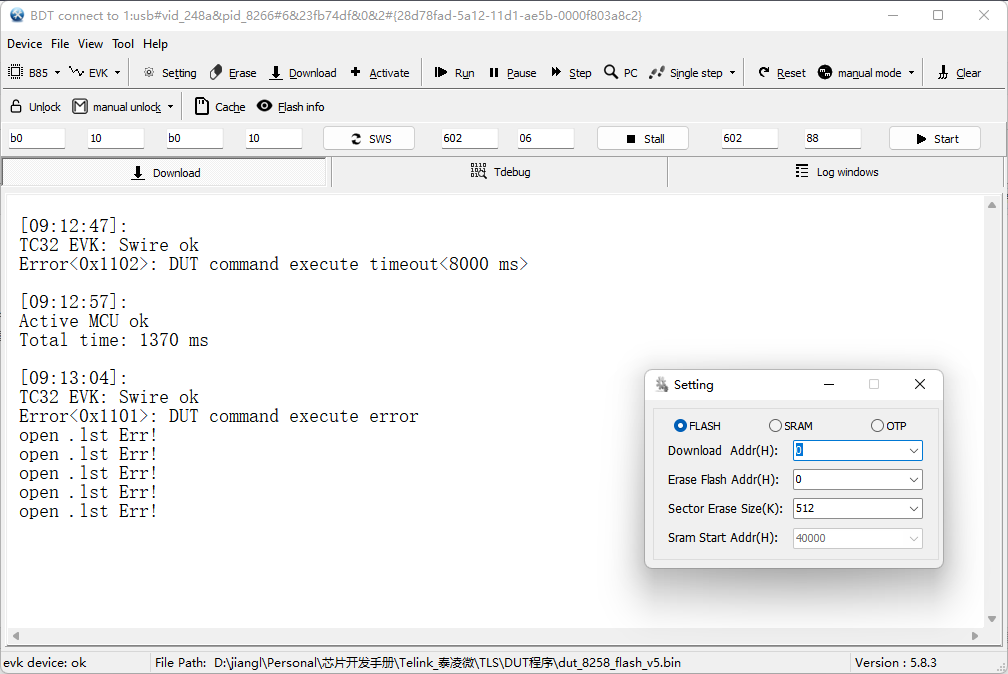Click the log's horizontal scrollbar right arrow
The height and width of the screenshot is (674, 1008).
975,636
